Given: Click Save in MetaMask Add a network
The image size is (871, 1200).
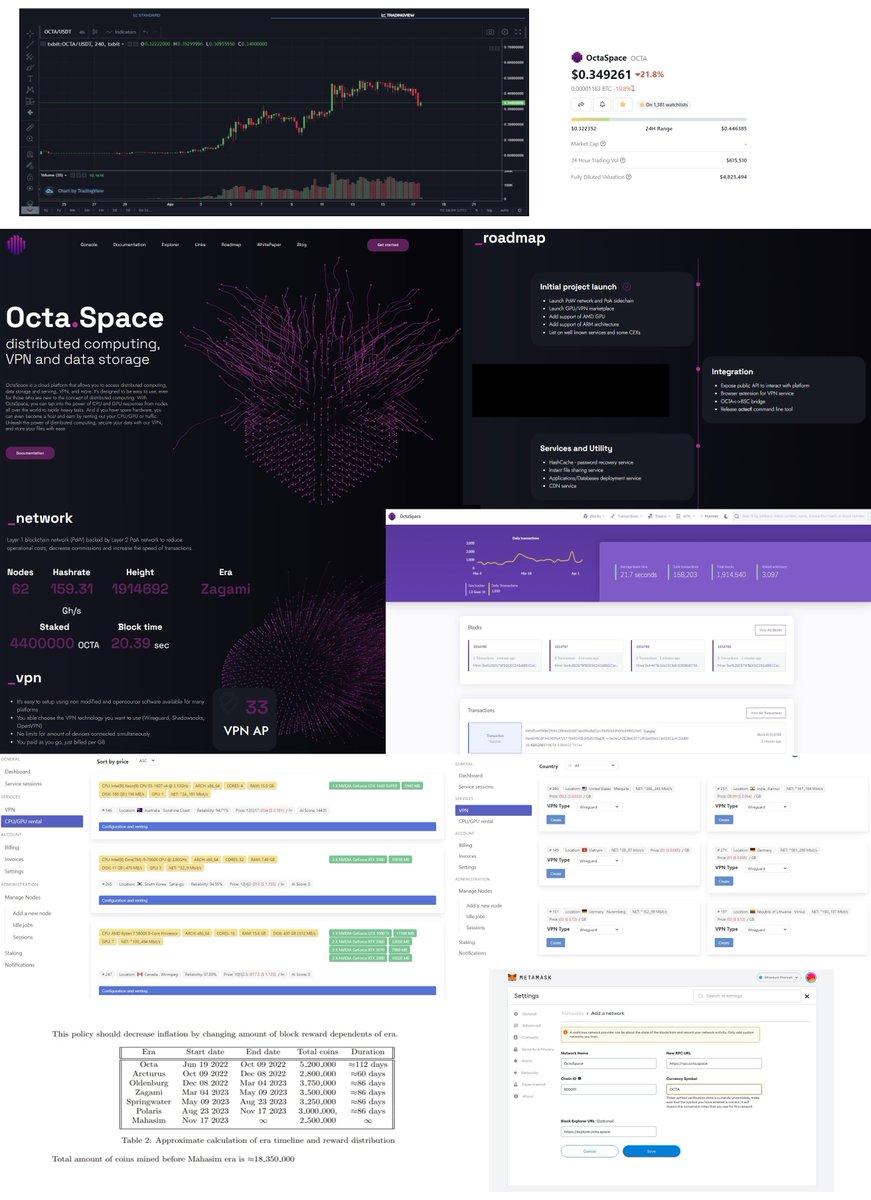Looking at the screenshot, I should click(x=651, y=1151).
